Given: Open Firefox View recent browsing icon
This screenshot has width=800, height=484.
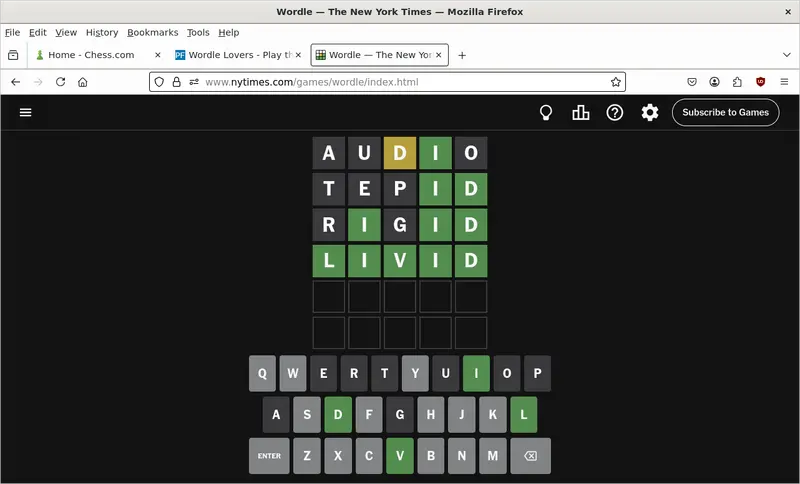Looking at the screenshot, I should point(13,55).
